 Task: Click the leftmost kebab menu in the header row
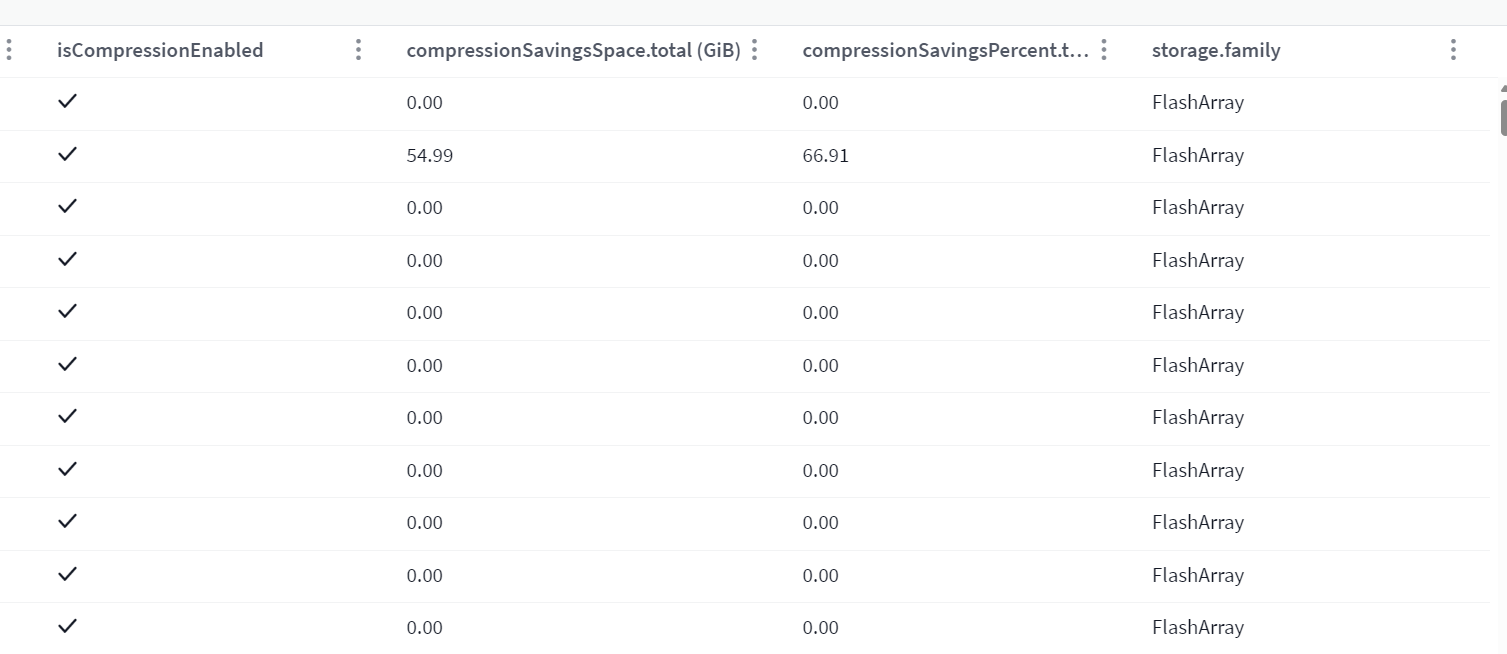pyautogui.click(x=10, y=49)
